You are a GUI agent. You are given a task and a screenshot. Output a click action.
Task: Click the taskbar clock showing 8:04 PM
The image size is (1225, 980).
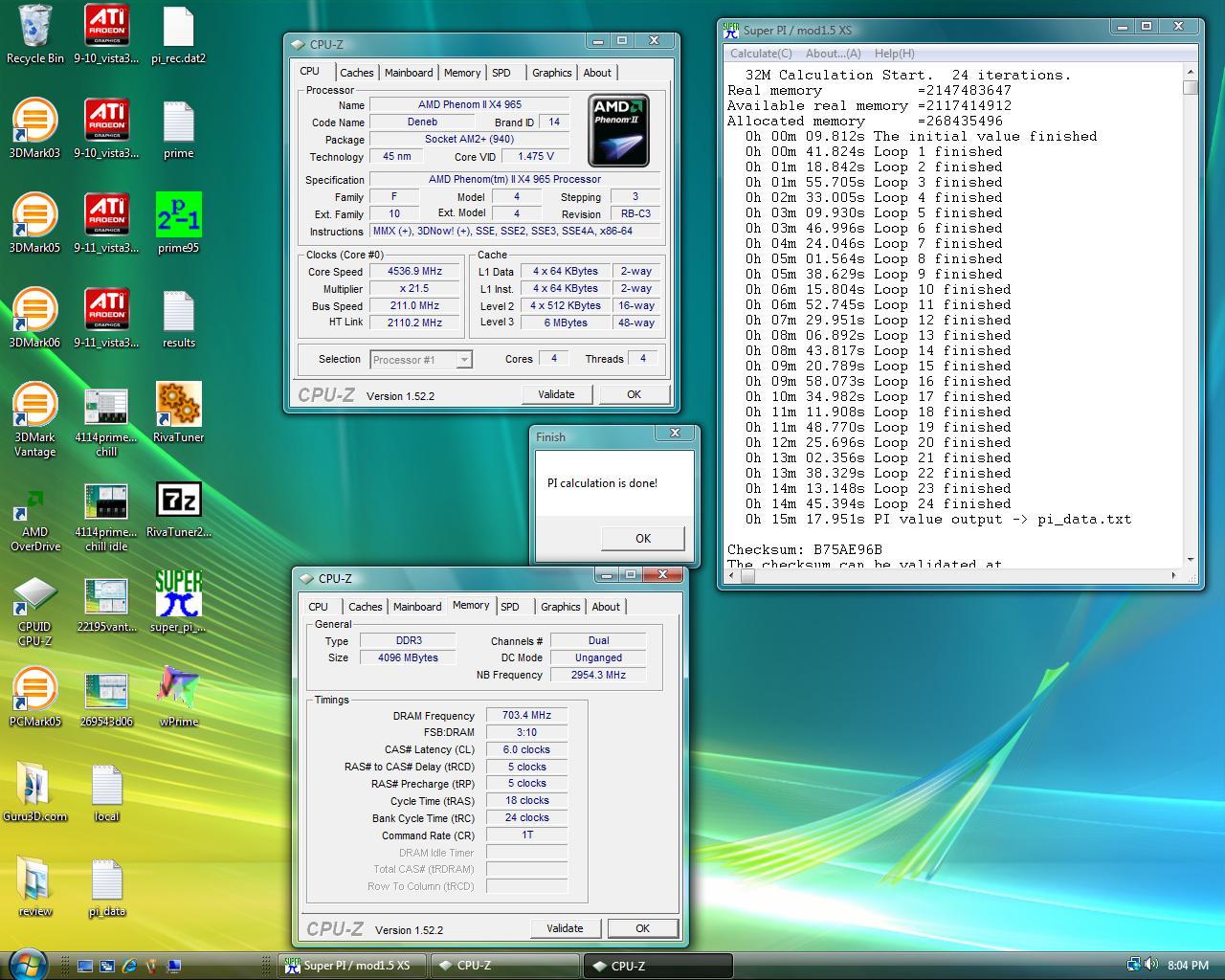coord(1188,966)
